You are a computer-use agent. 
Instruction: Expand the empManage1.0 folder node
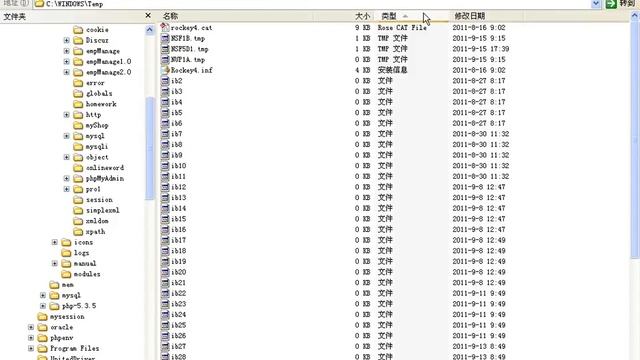point(67,61)
